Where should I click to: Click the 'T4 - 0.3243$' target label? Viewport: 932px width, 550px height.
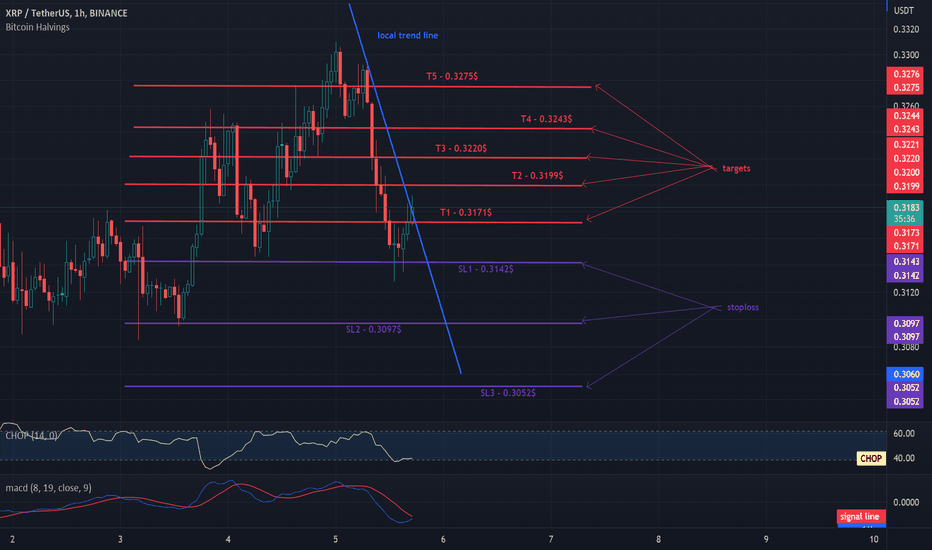pyautogui.click(x=546, y=119)
